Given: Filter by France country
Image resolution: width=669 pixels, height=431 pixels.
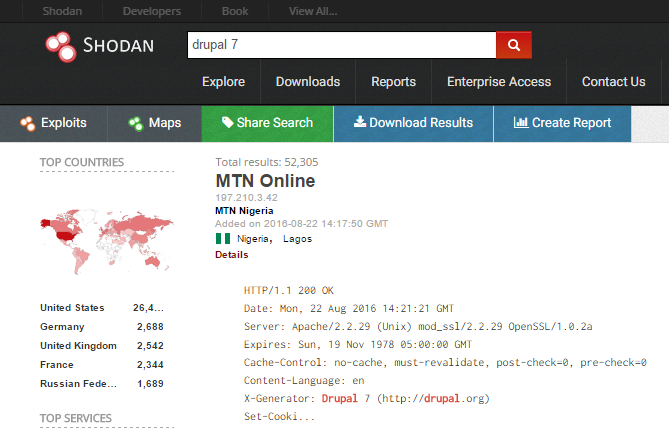Looking at the screenshot, I should pos(57,365).
